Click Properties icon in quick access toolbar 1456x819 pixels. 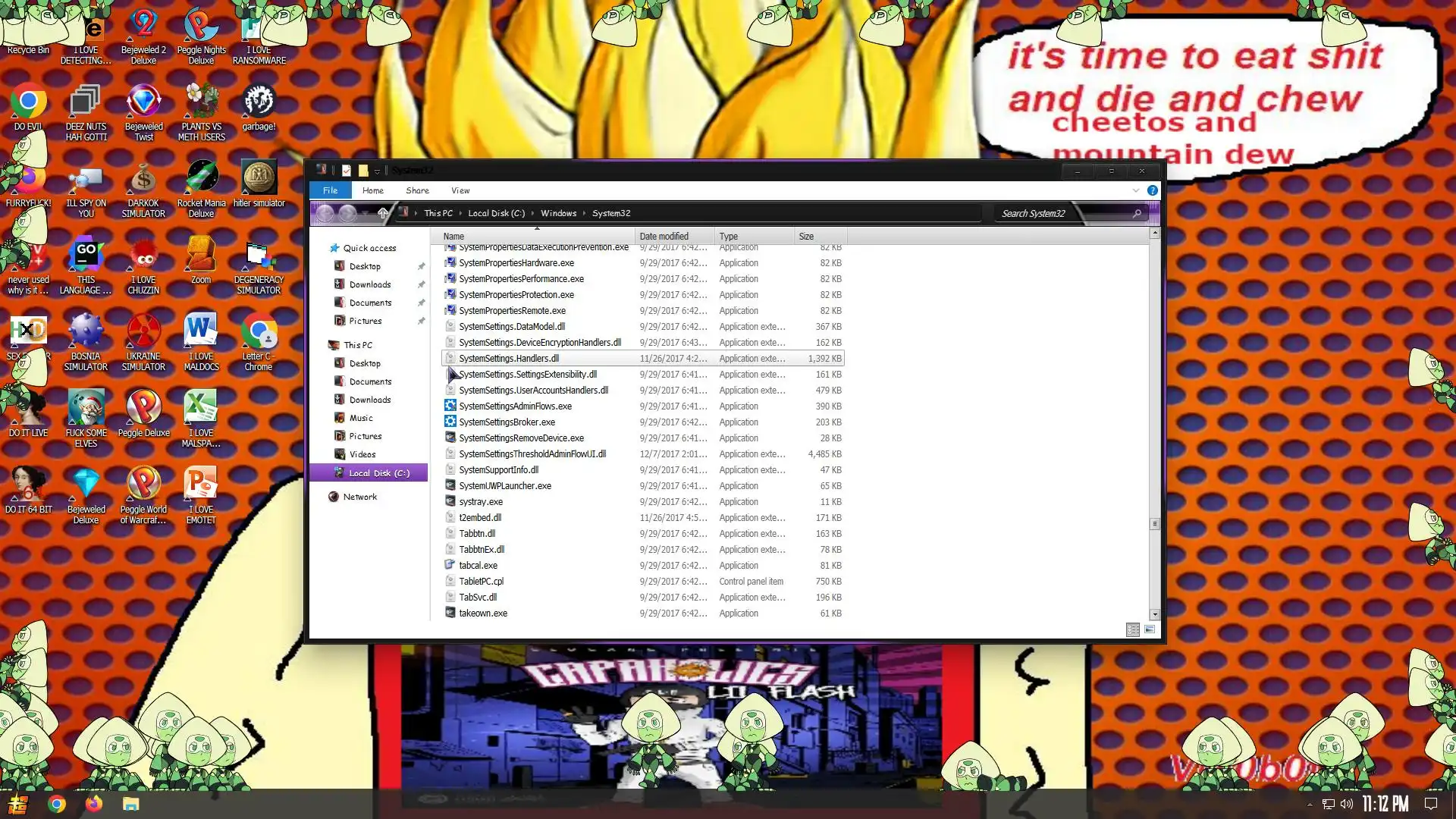pos(347,170)
